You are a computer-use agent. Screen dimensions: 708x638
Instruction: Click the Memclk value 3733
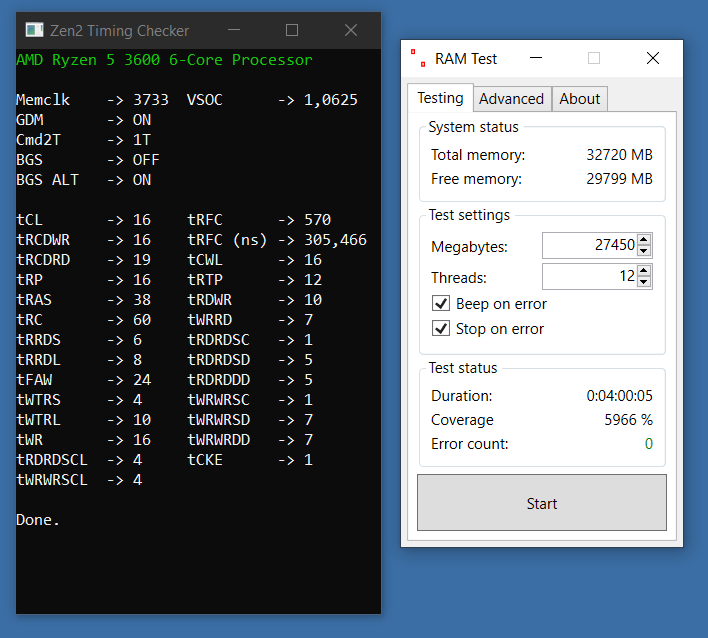151,100
